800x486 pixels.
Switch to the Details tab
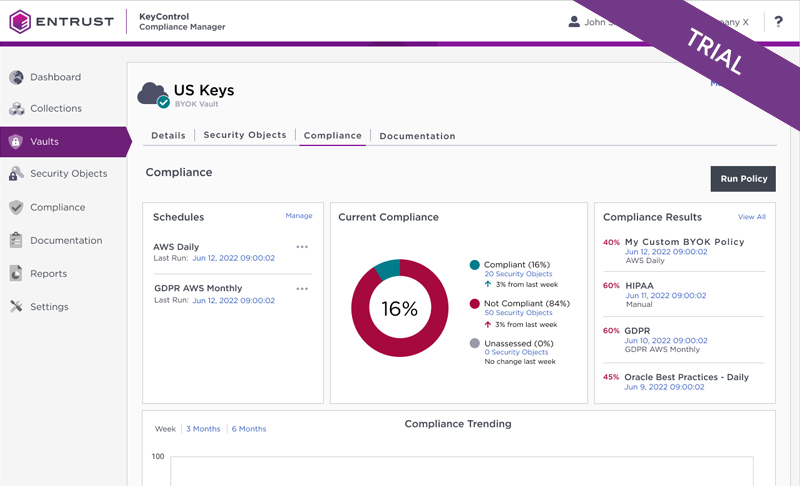click(x=168, y=136)
